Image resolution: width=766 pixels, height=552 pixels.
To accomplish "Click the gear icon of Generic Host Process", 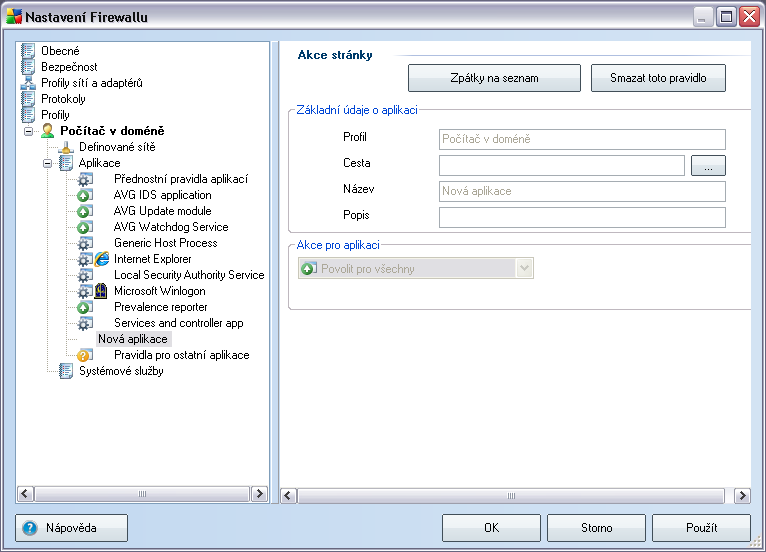I will tap(85, 243).
